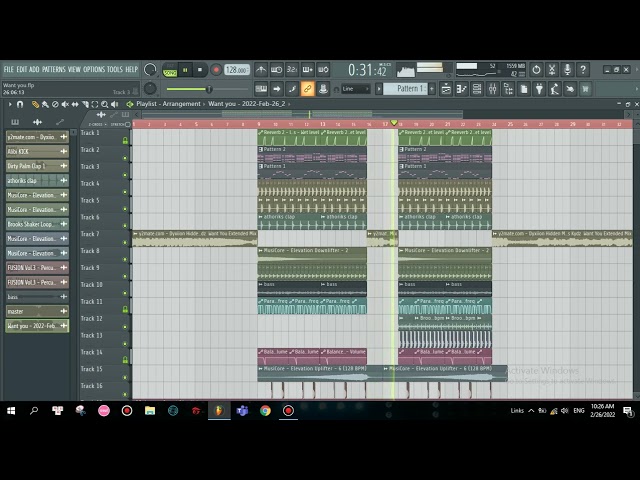The width and height of the screenshot is (640, 480).
Task: Toggle the orange link multi-controller icon
Action: point(307,89)
